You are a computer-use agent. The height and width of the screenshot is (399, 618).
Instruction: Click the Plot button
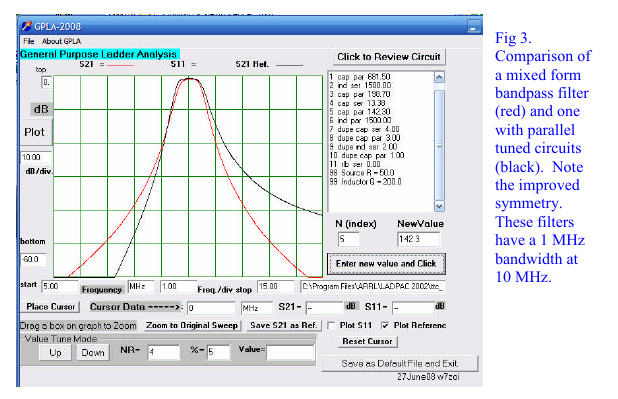coord(35,132)
